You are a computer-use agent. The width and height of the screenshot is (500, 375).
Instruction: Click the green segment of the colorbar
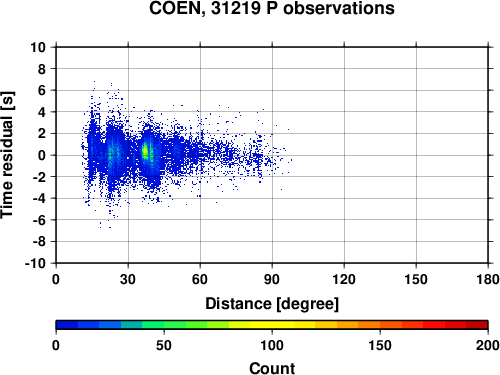tap(175, 325)
